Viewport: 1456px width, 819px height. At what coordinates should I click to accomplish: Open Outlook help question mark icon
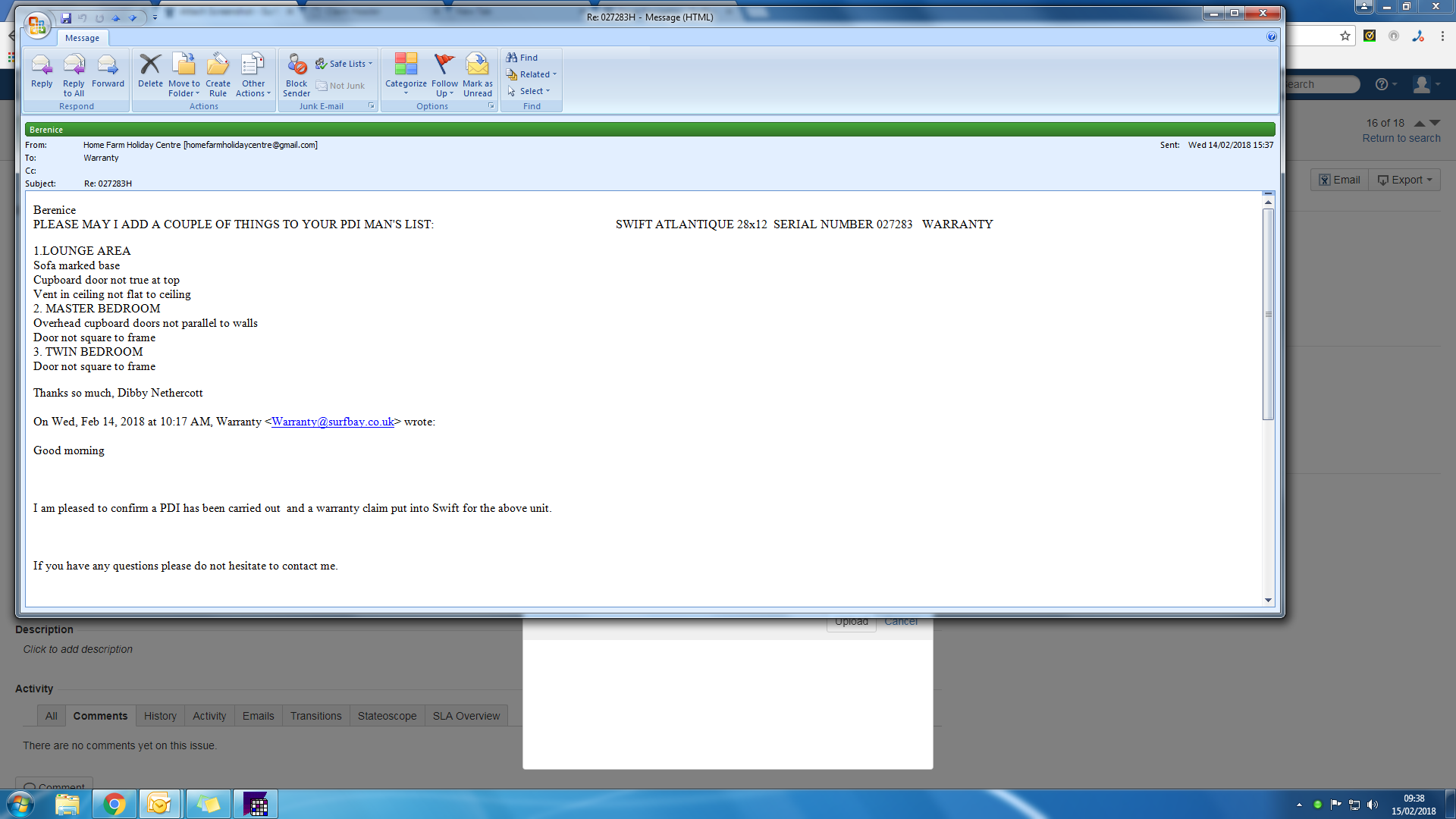coord(1272,37)
